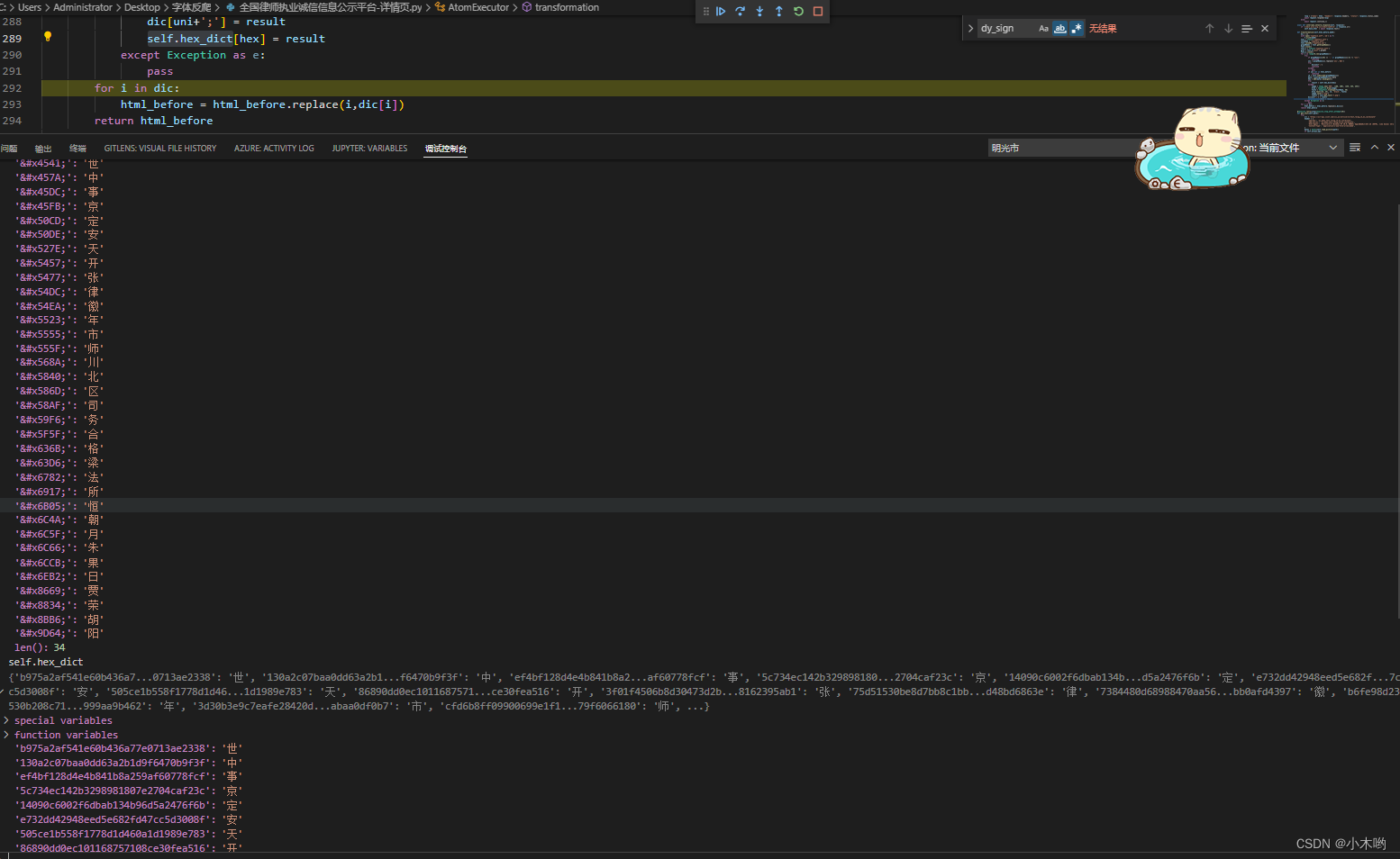Open GITLENS: VISUAL FILE HISTORY tab
Screen dimensions: 1400x859
[x=159, y=149]
